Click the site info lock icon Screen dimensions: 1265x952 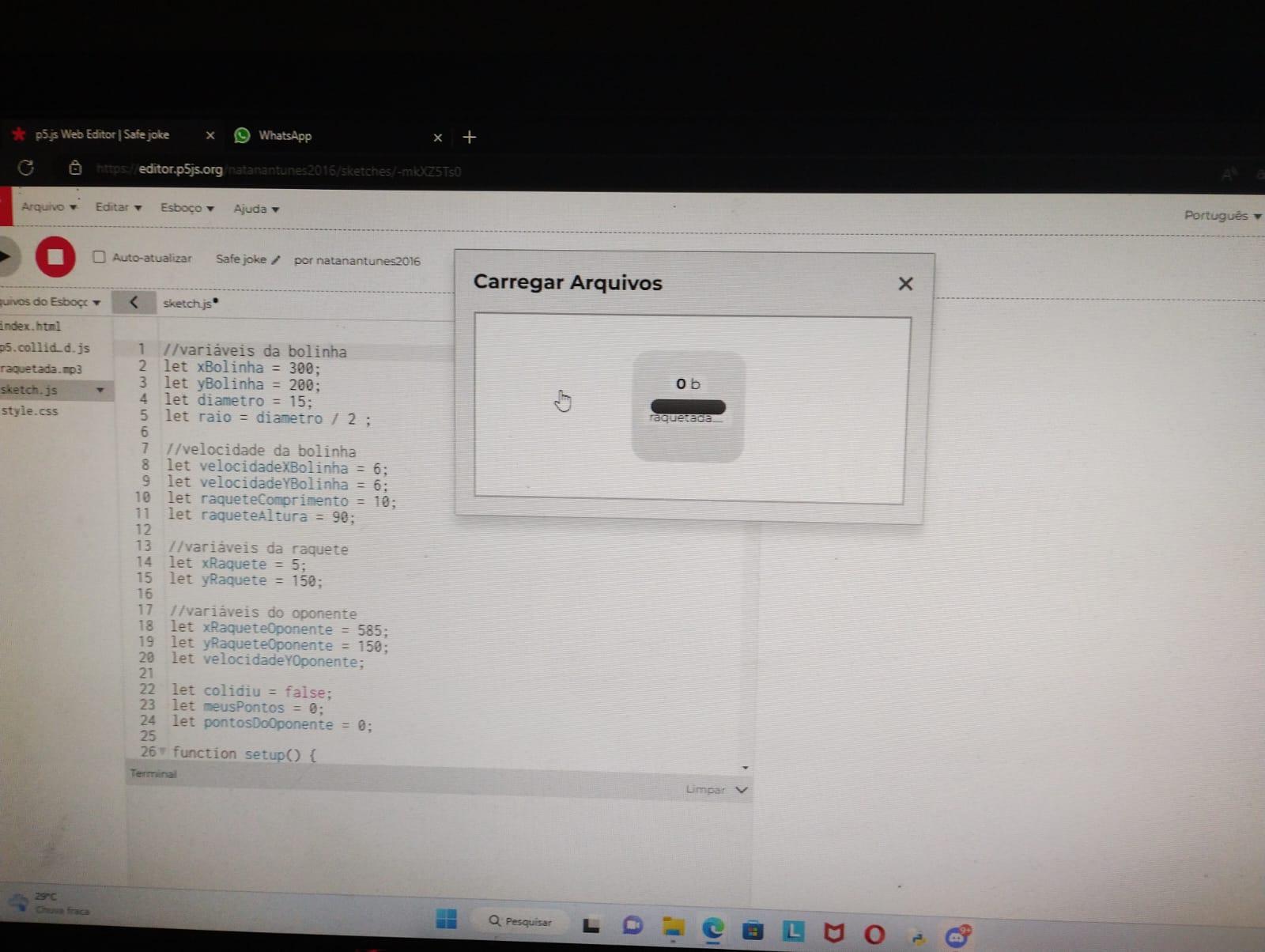(75, 168)
